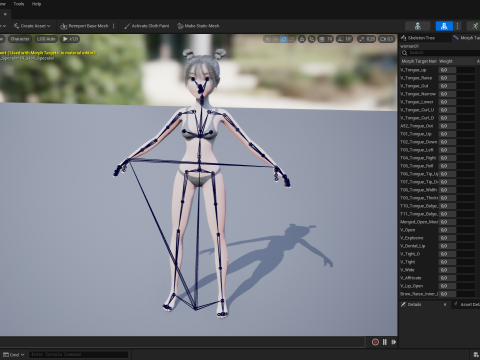The height and width of the screenshot is (360, 480).
Task: Step forward one frame
Action: pos(394,342)
